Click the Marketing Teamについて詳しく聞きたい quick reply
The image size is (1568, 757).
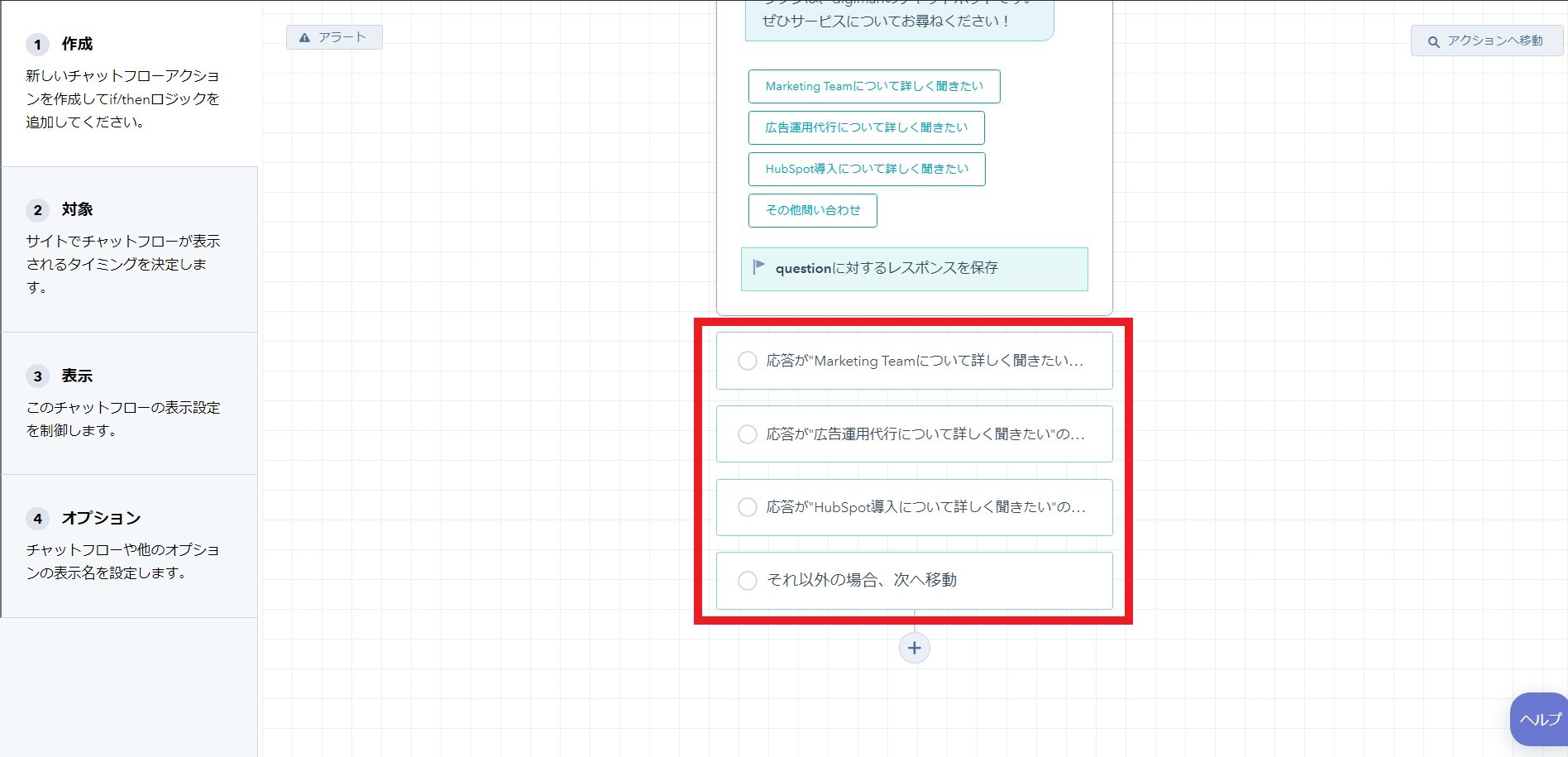(874, 86)
